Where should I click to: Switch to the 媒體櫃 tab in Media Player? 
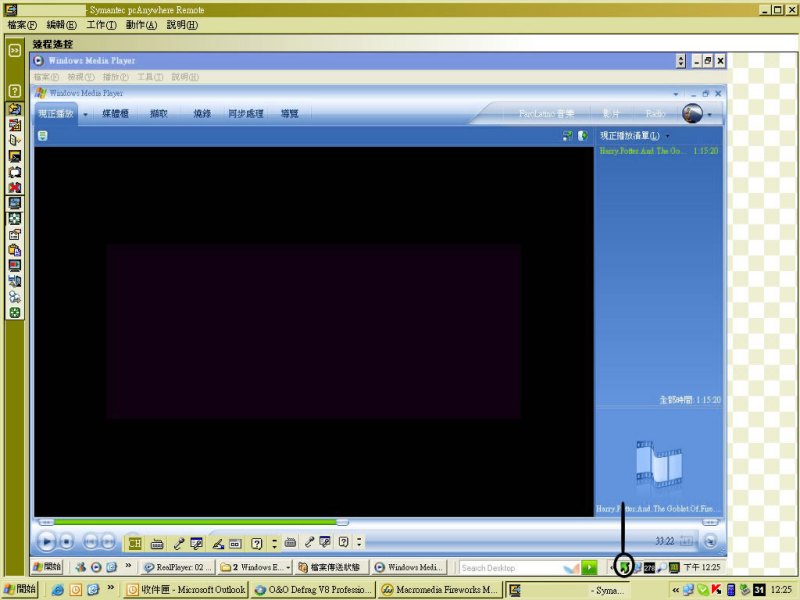click(x=115, y=114)
